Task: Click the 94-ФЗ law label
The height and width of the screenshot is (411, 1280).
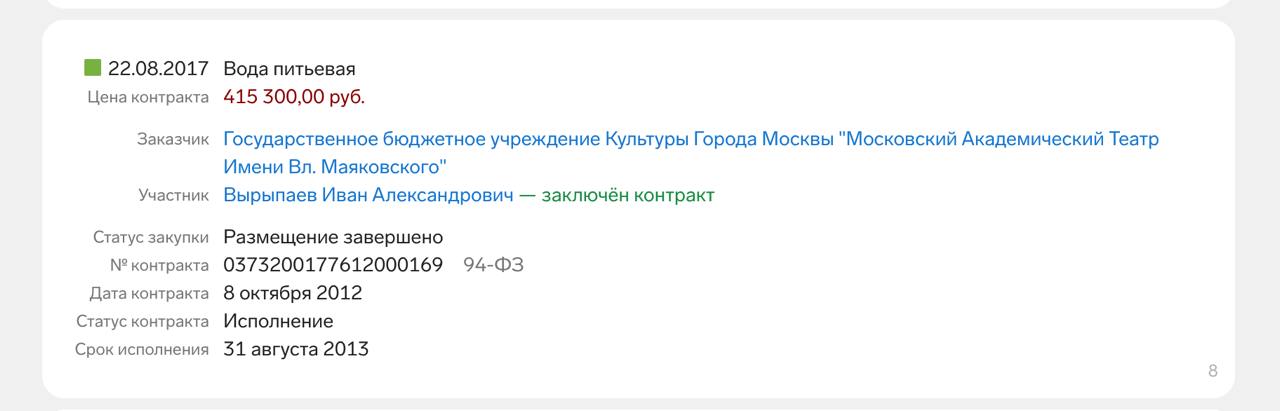Action: click(x=493, y=265)
